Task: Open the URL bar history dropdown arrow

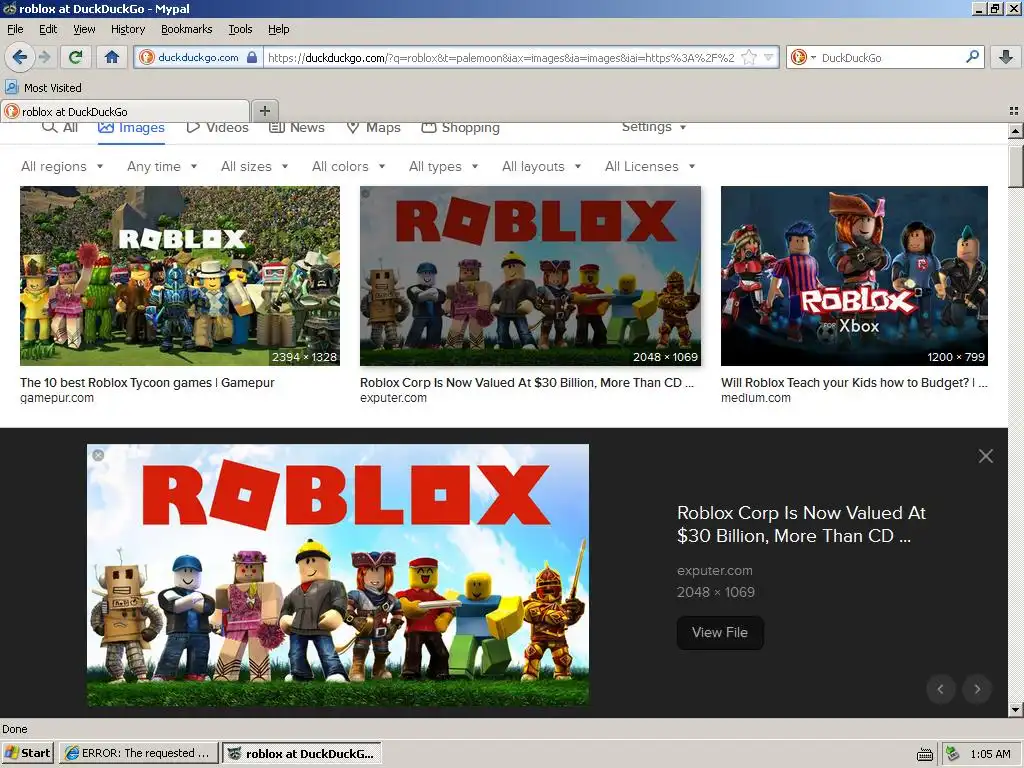Action: pos(769,57)
